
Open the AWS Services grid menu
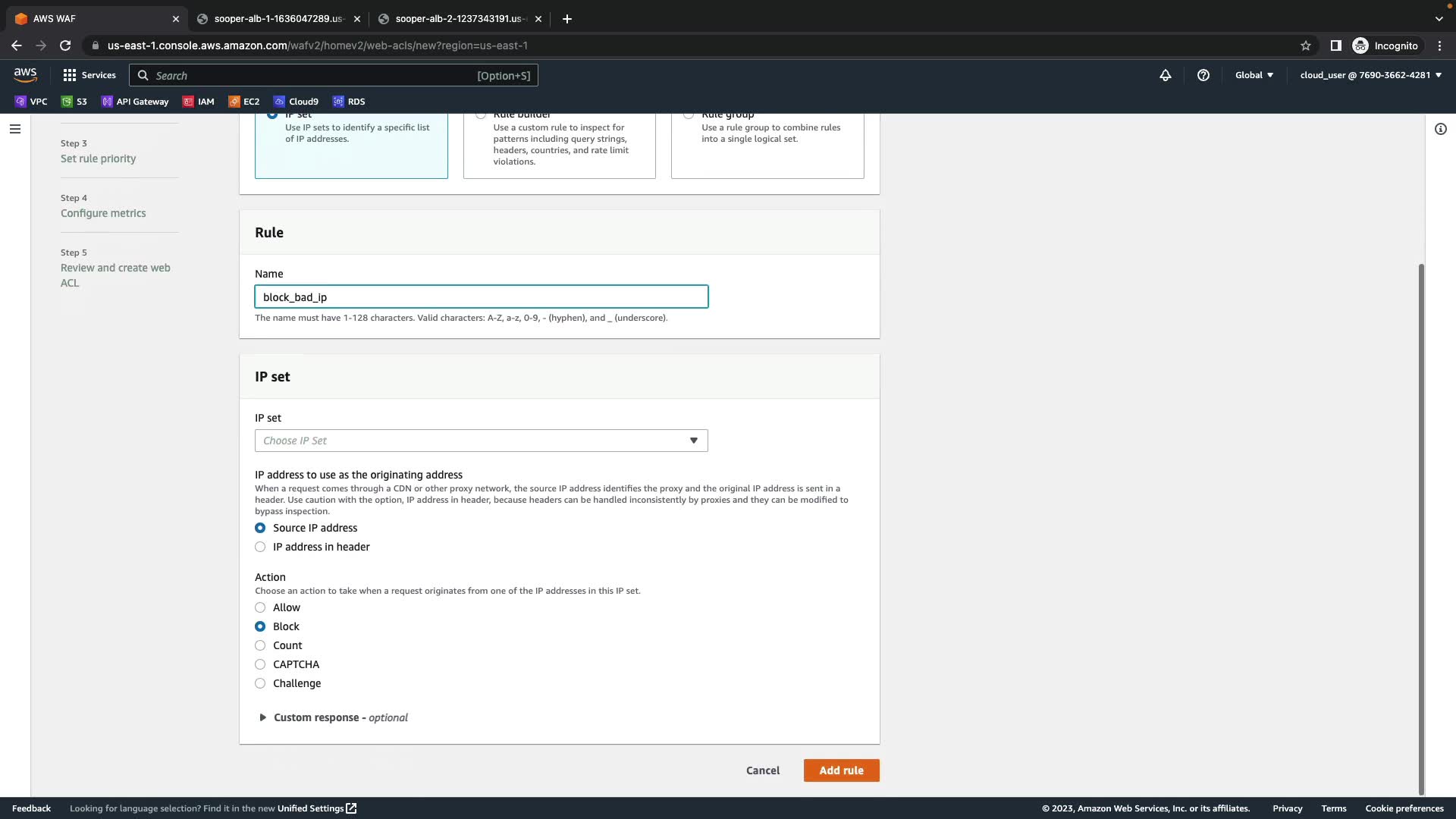coord(89,75)
